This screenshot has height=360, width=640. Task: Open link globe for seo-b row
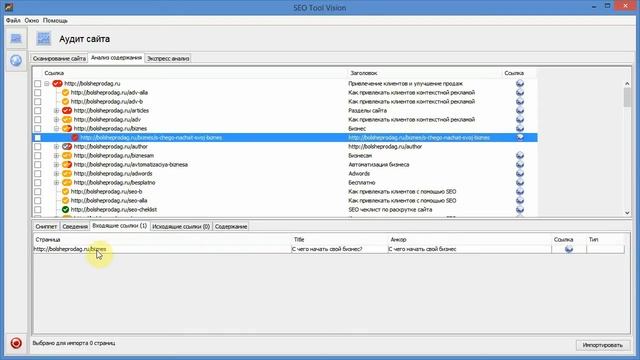point(520,191)
